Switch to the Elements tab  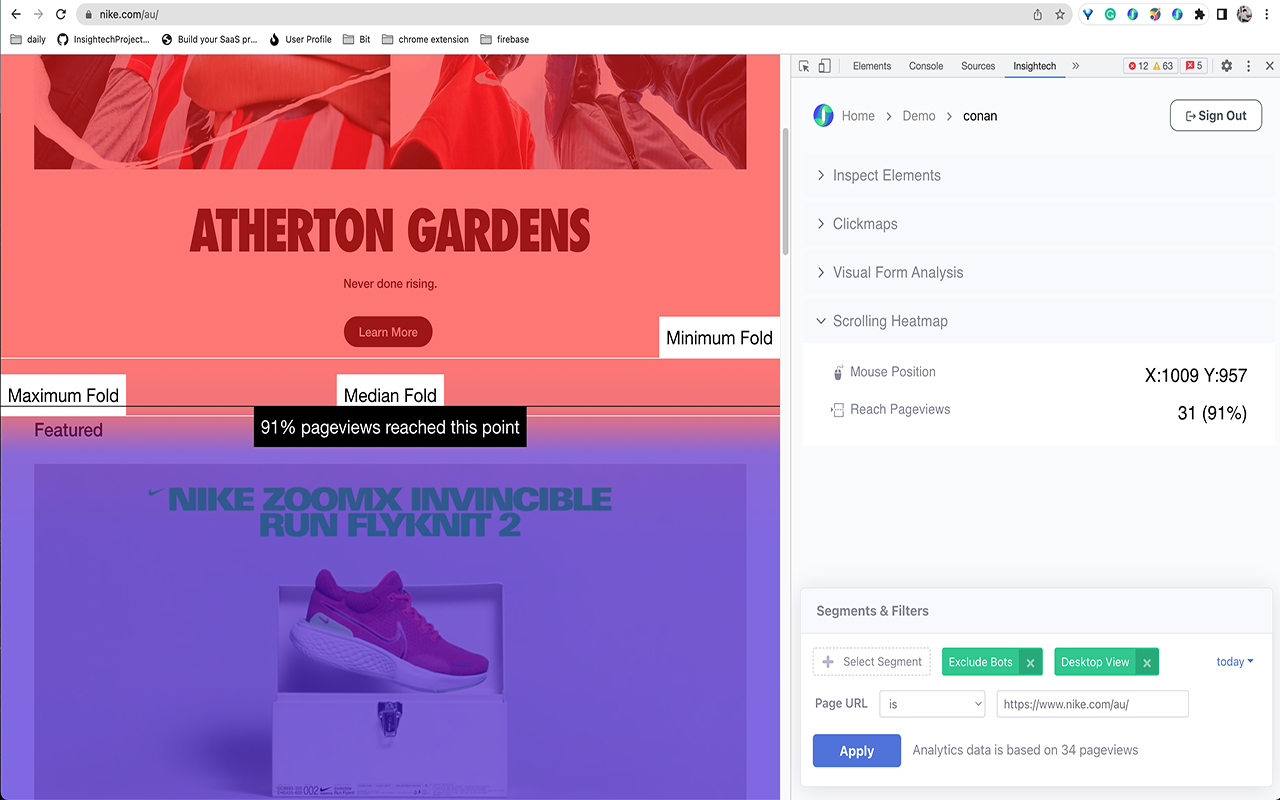click(872, 66)
